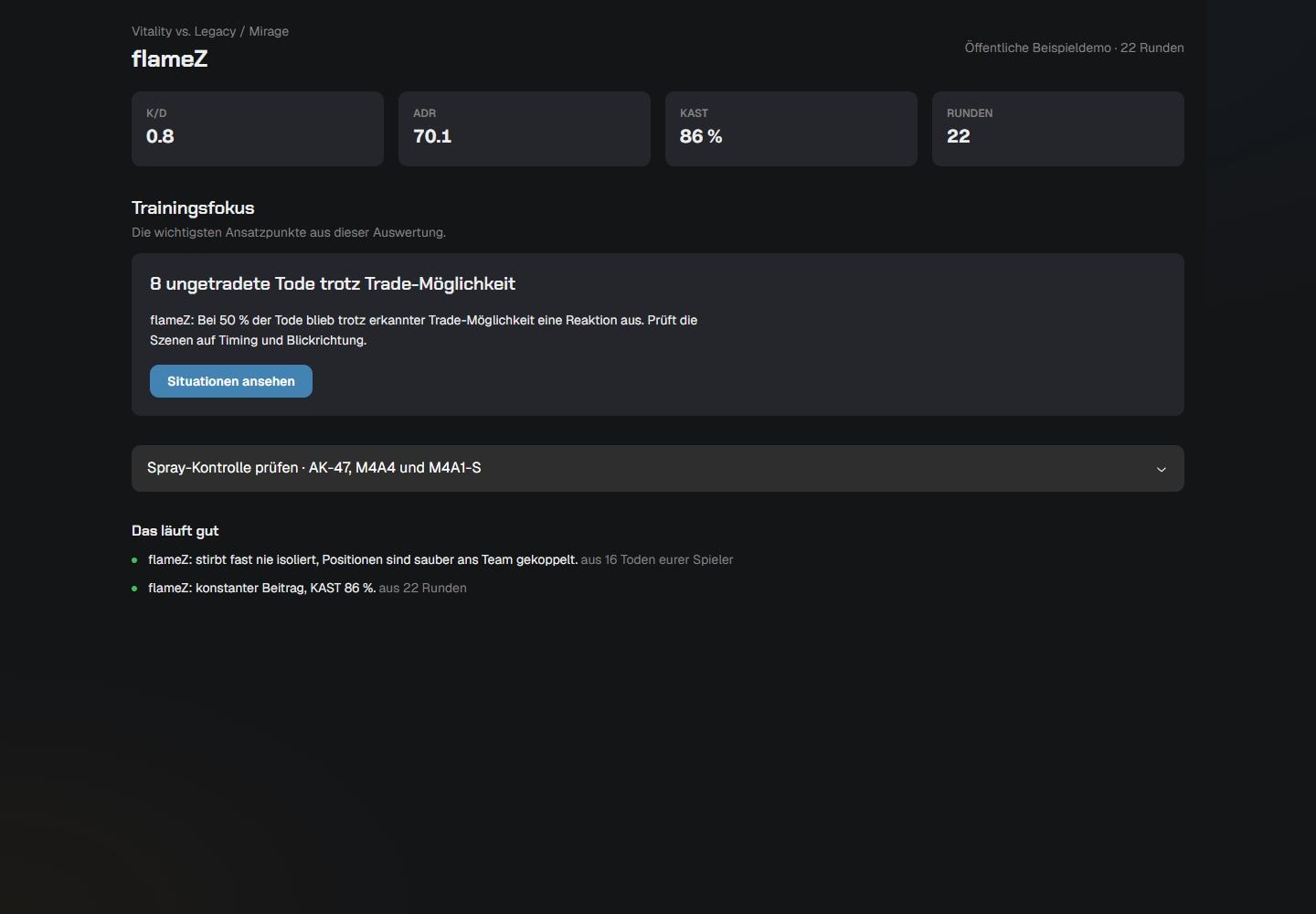
Task: Click the "Das läuft gut" heading
Action: click(175, 531)
